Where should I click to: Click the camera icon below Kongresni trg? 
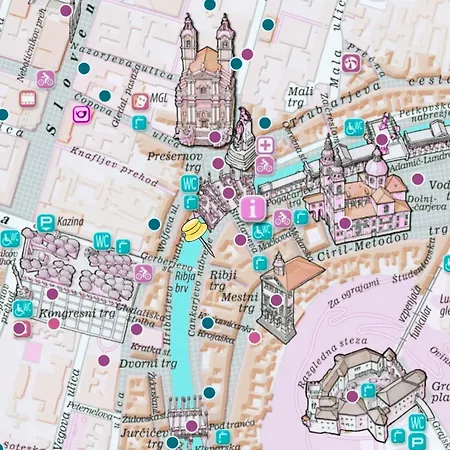22,329
